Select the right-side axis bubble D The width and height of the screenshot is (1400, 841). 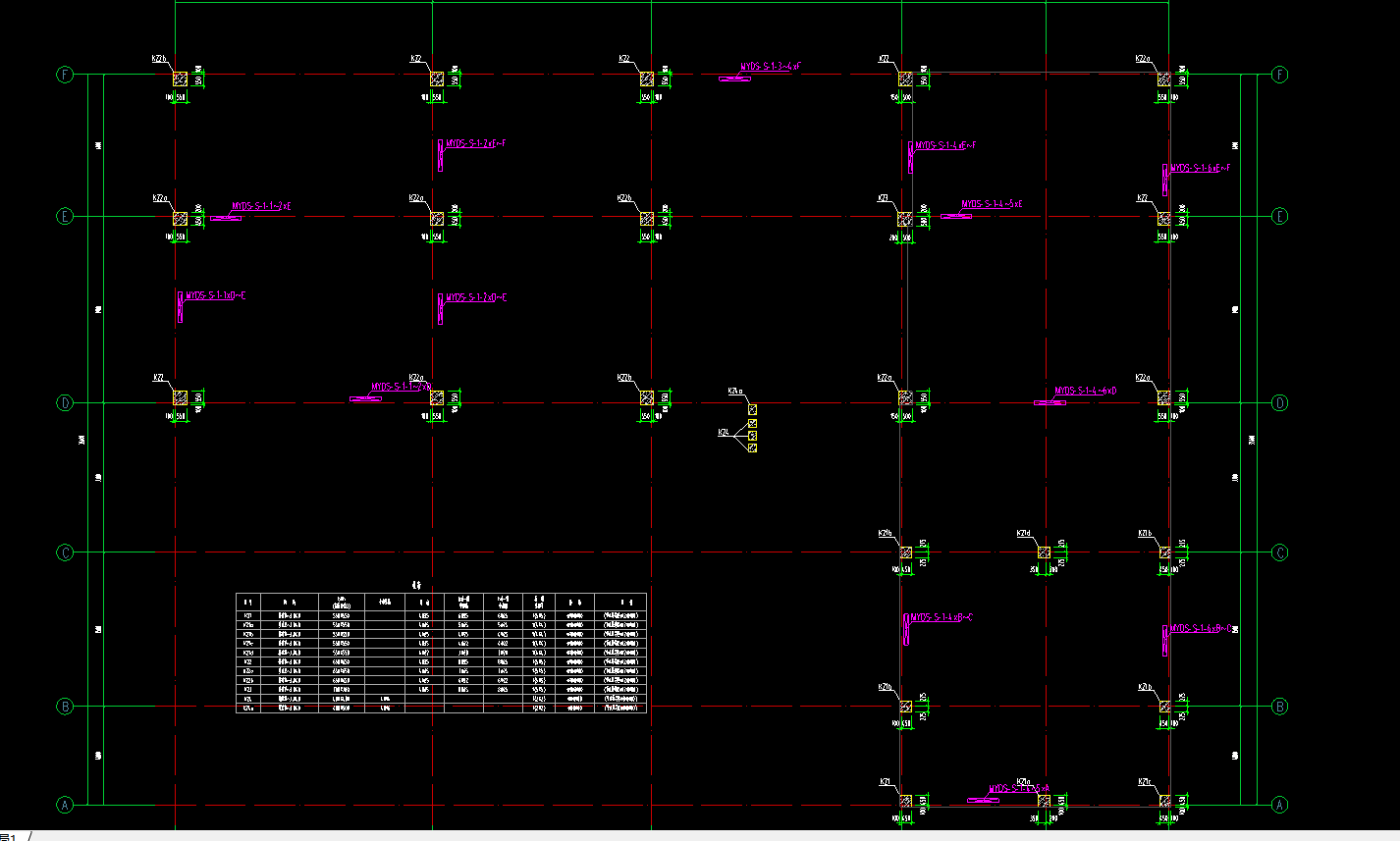[1279, 403]
